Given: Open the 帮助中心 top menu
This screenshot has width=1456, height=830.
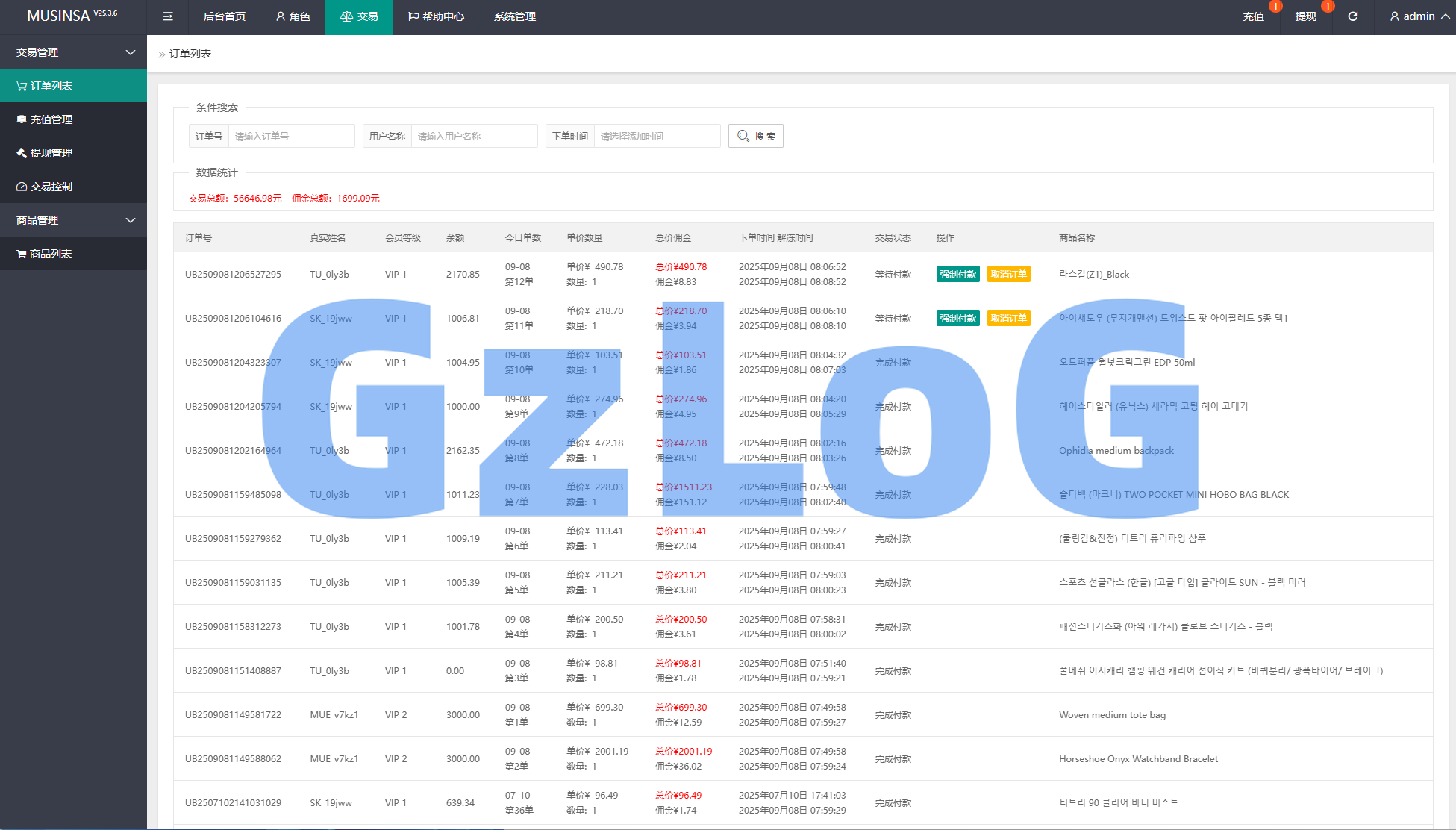Looking at the screenshot, I should pyautogui.click(x=436, y=16).
